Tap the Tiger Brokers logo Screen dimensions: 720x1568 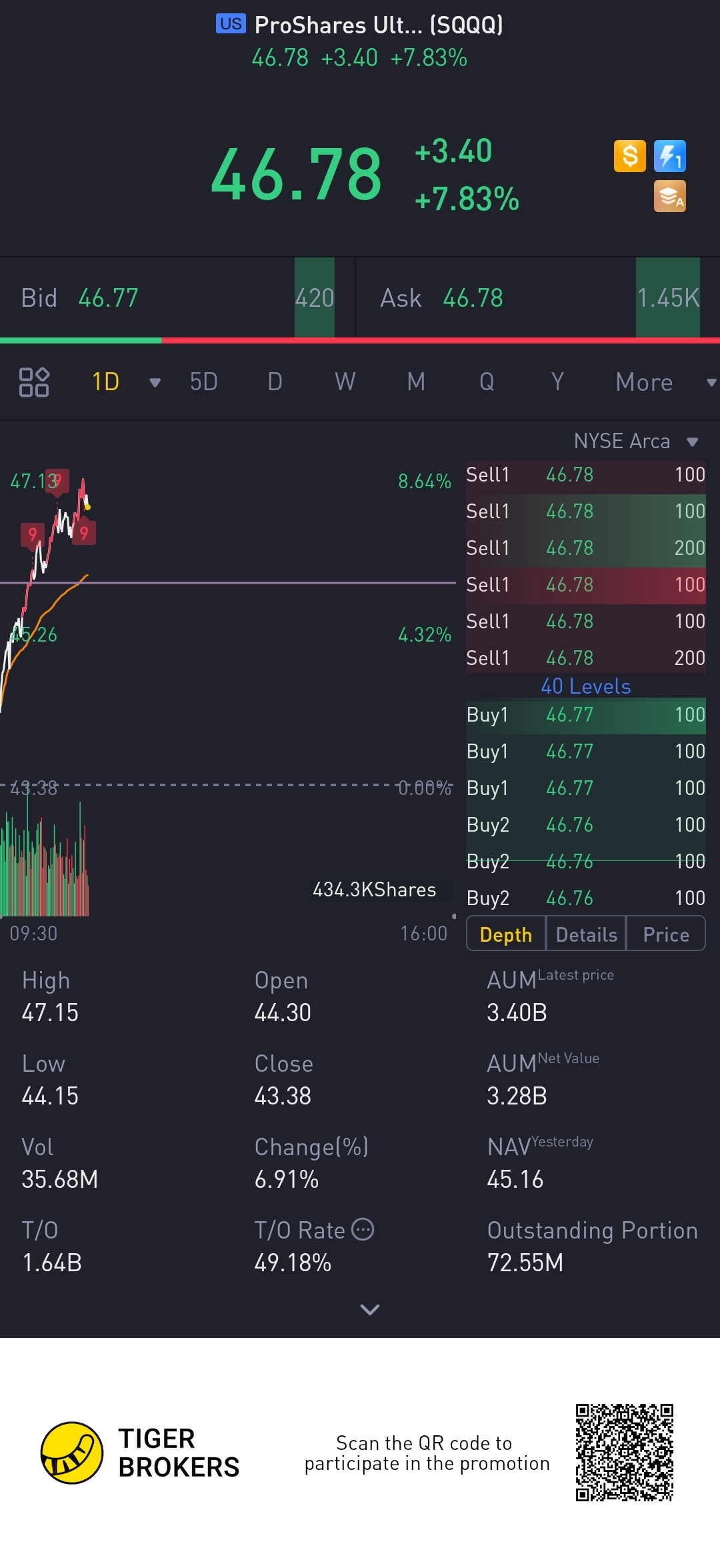pos(140,1453)
